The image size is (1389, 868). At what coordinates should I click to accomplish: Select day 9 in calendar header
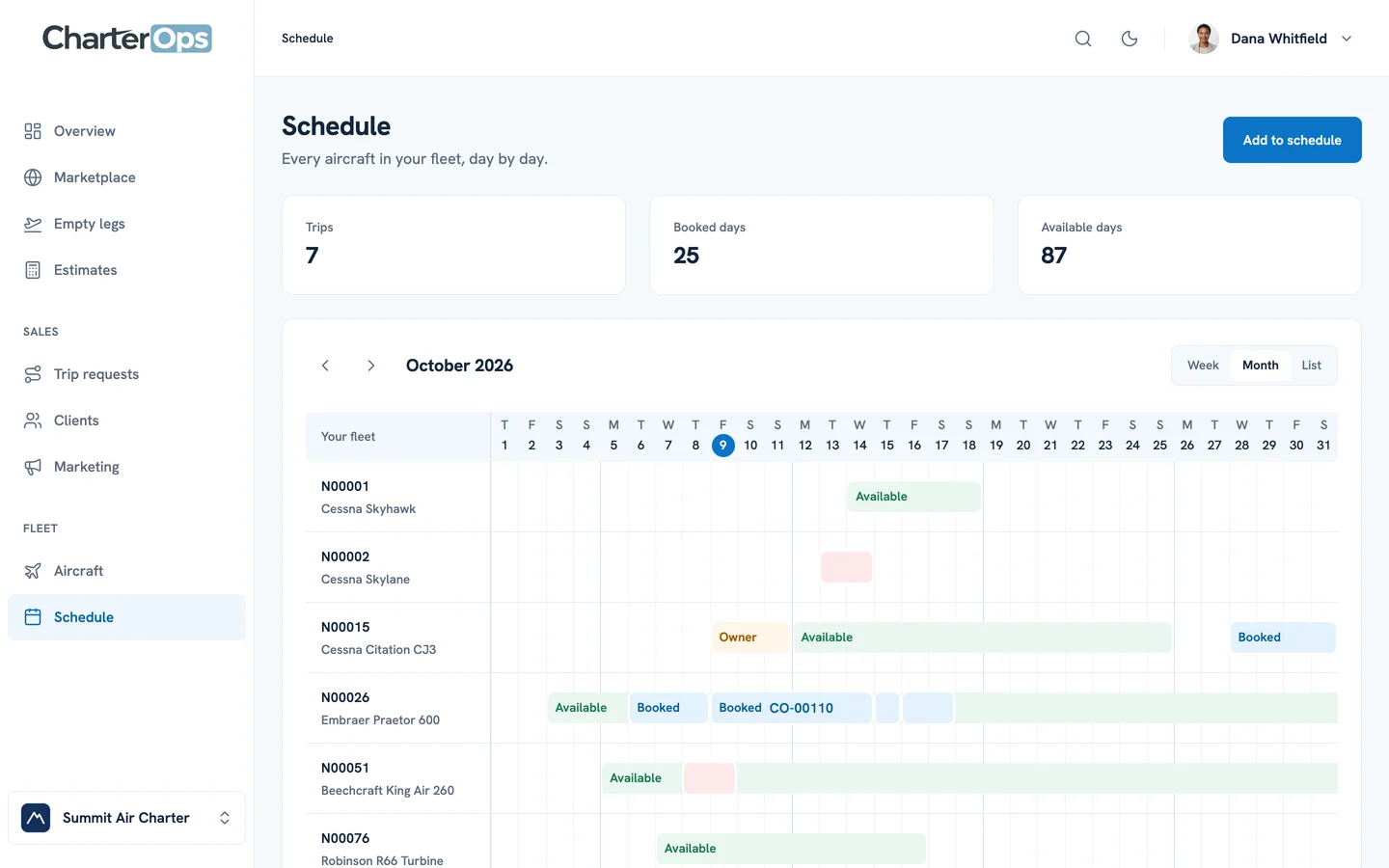(x=722, y=446)
